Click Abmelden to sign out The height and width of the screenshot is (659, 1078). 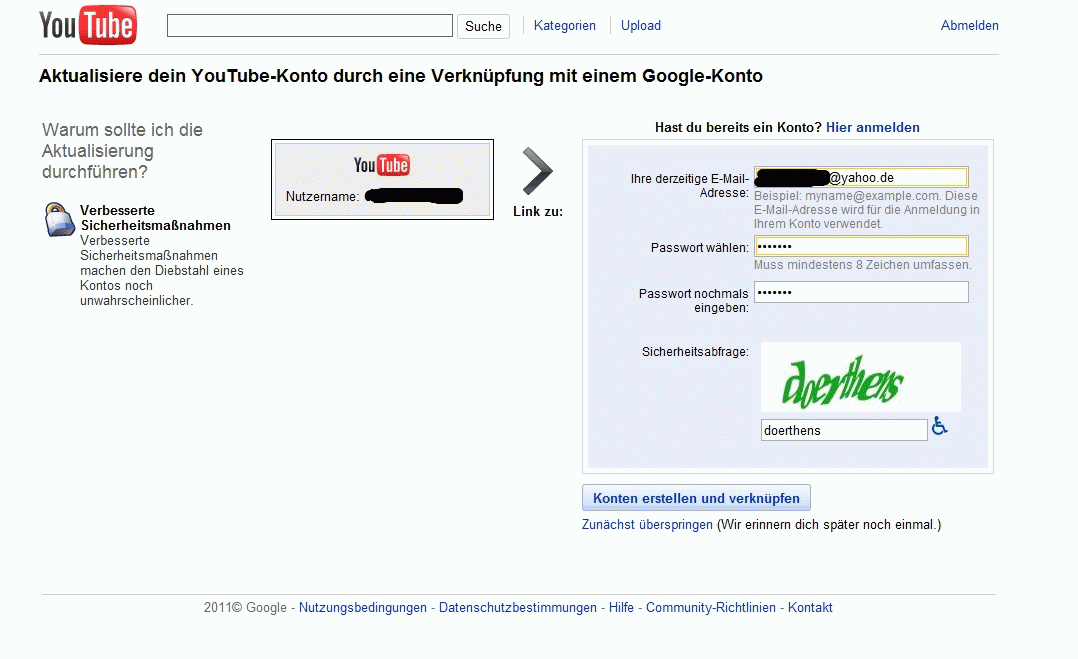tap(969, 25)
